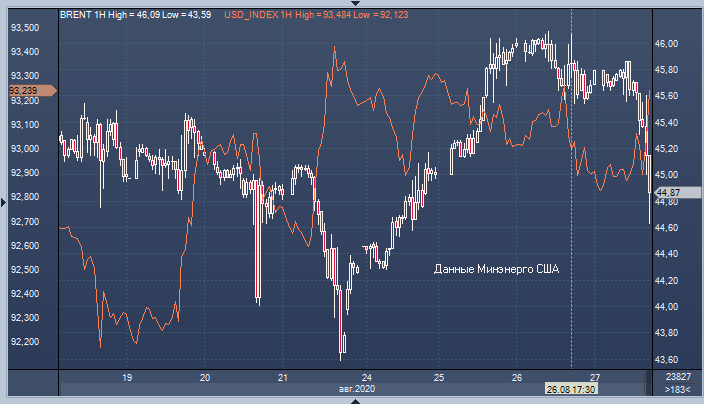Screen dimensions: 704x404
Task: Click the 93,500 level on left scale
Action: [25, 27]
